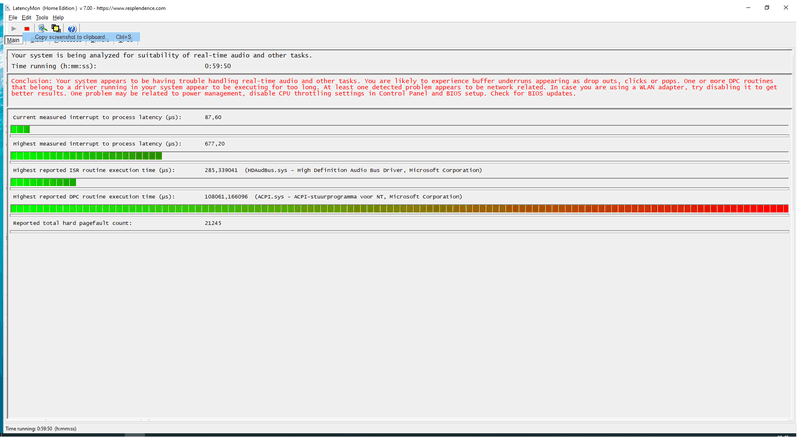Screen dimensions: 800x437
Task: Click the HDAudBus.sys driver description
Action: pos(363,170)
